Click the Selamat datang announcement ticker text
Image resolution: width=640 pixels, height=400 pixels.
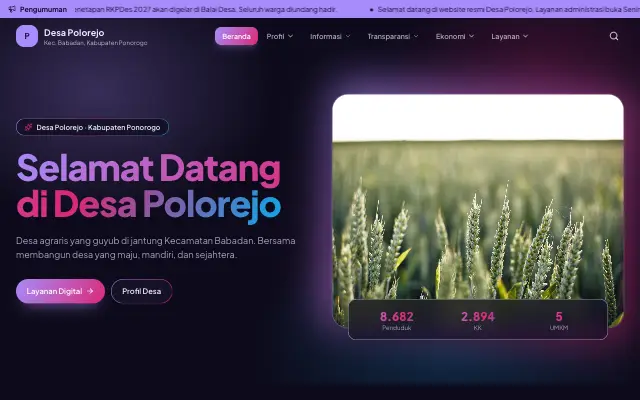(x=509, y=9)
